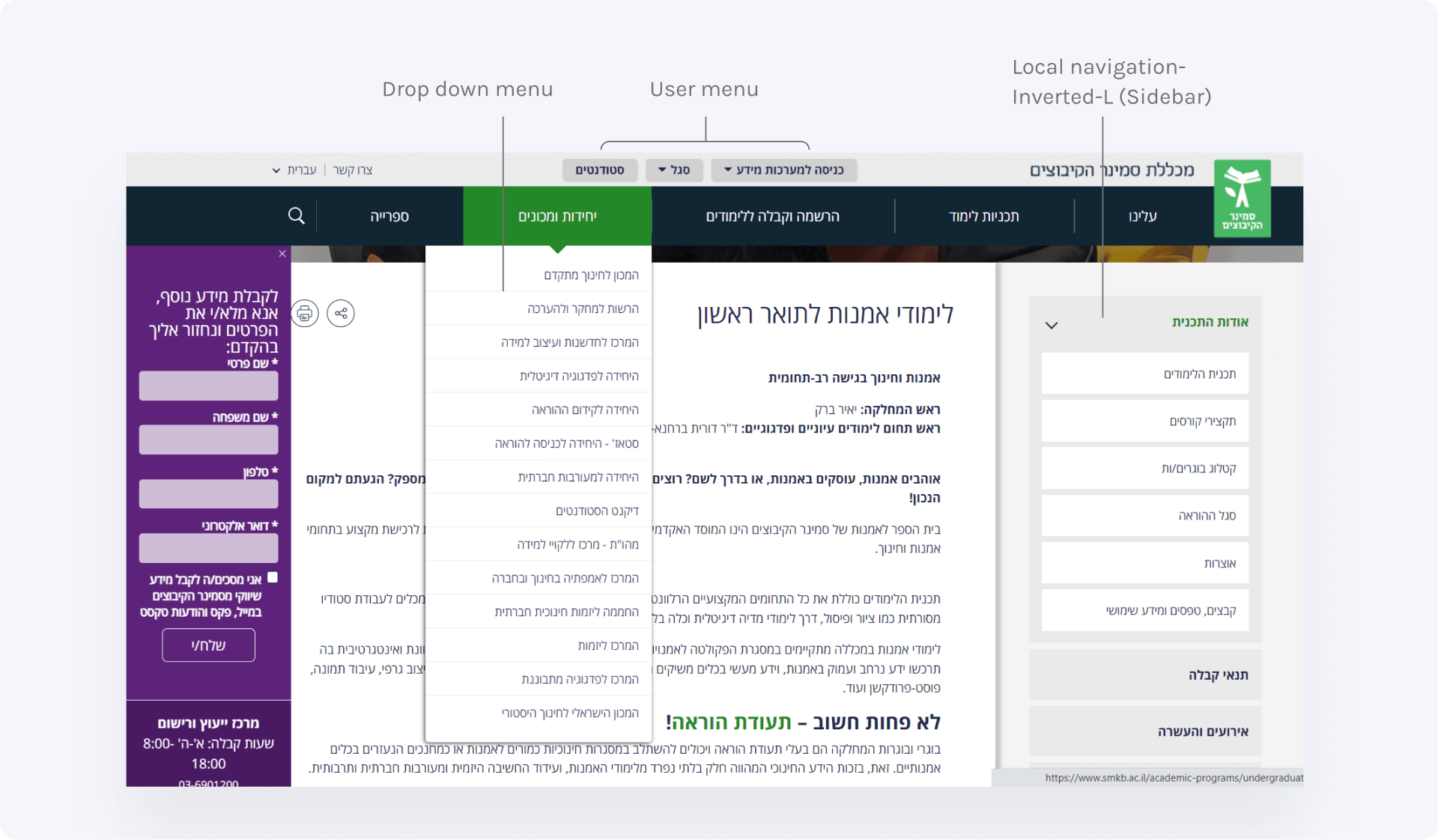This screenshot has height=840, width=1438.
Task: Open אוצרות in the sidebar
Action: tap(1145, 563)
